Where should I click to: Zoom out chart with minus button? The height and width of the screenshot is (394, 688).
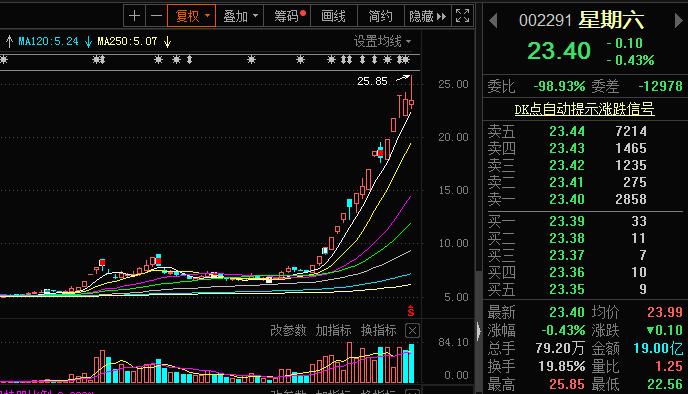156,16
